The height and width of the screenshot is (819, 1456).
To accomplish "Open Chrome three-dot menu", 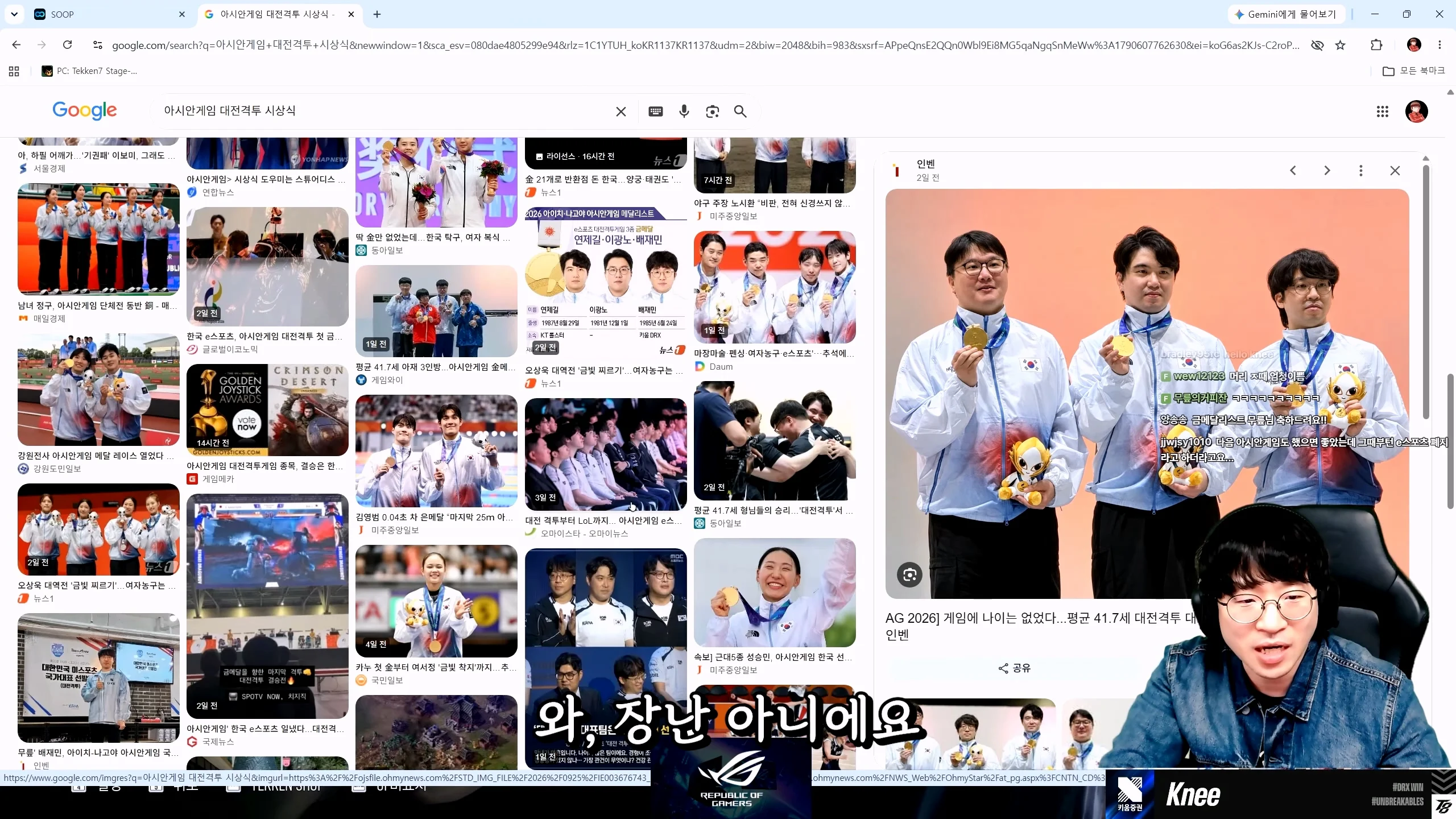I will point(1440,45).
